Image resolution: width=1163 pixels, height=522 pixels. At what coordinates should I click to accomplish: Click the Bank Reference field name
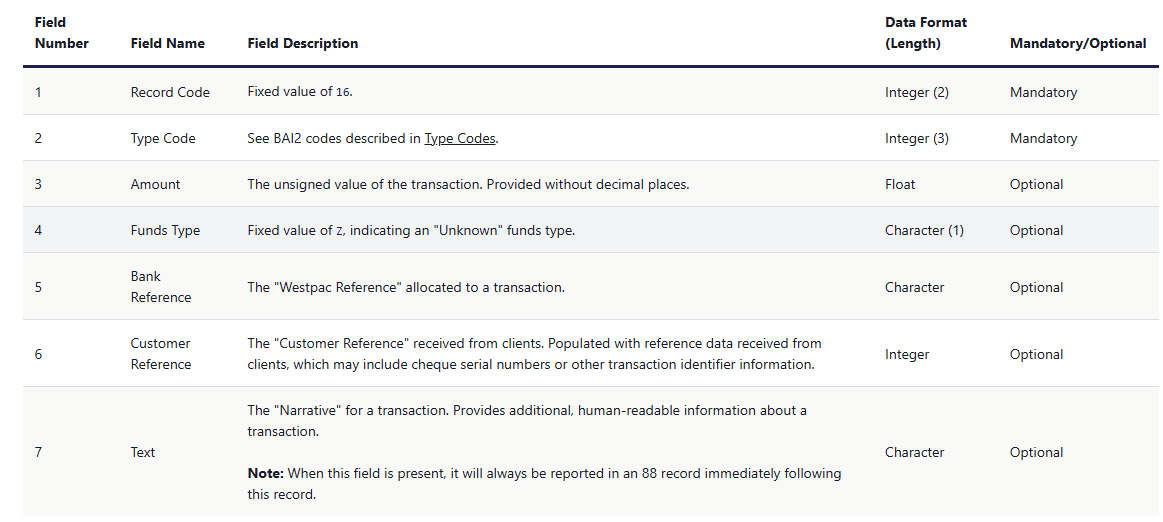[160, 287]
